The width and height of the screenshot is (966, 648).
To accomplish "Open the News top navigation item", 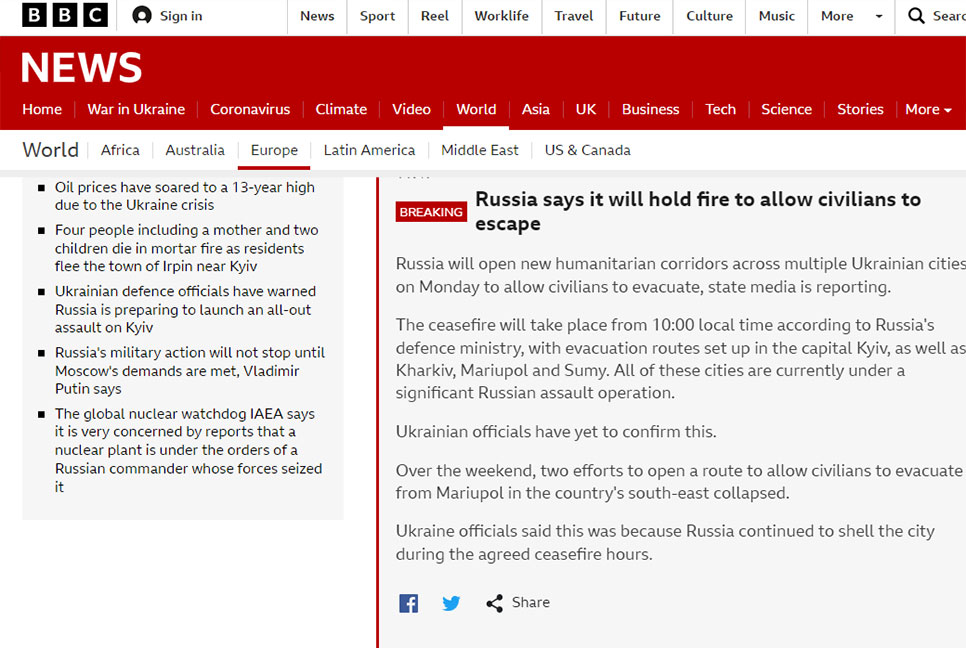I will tap(317, 16).
